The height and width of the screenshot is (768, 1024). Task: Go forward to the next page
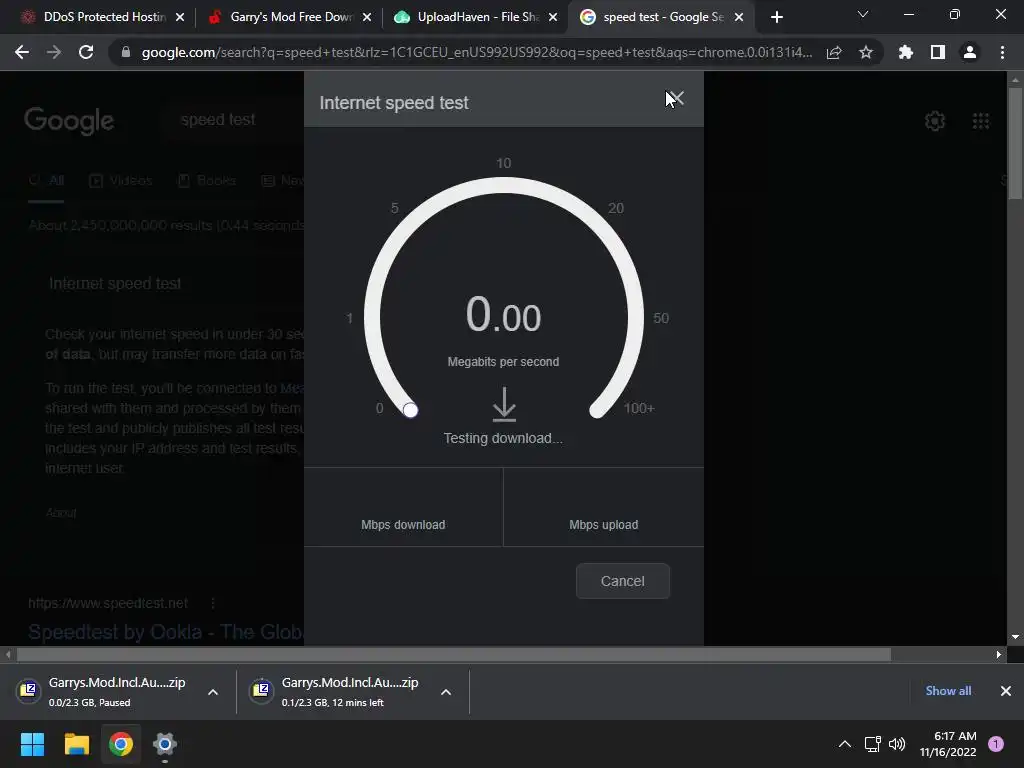54,52
